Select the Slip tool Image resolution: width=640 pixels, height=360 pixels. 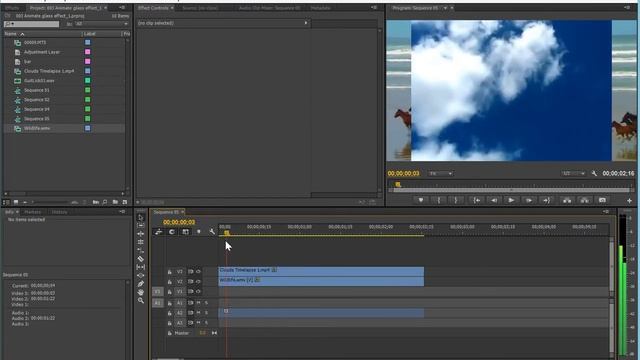pos(141,267)
